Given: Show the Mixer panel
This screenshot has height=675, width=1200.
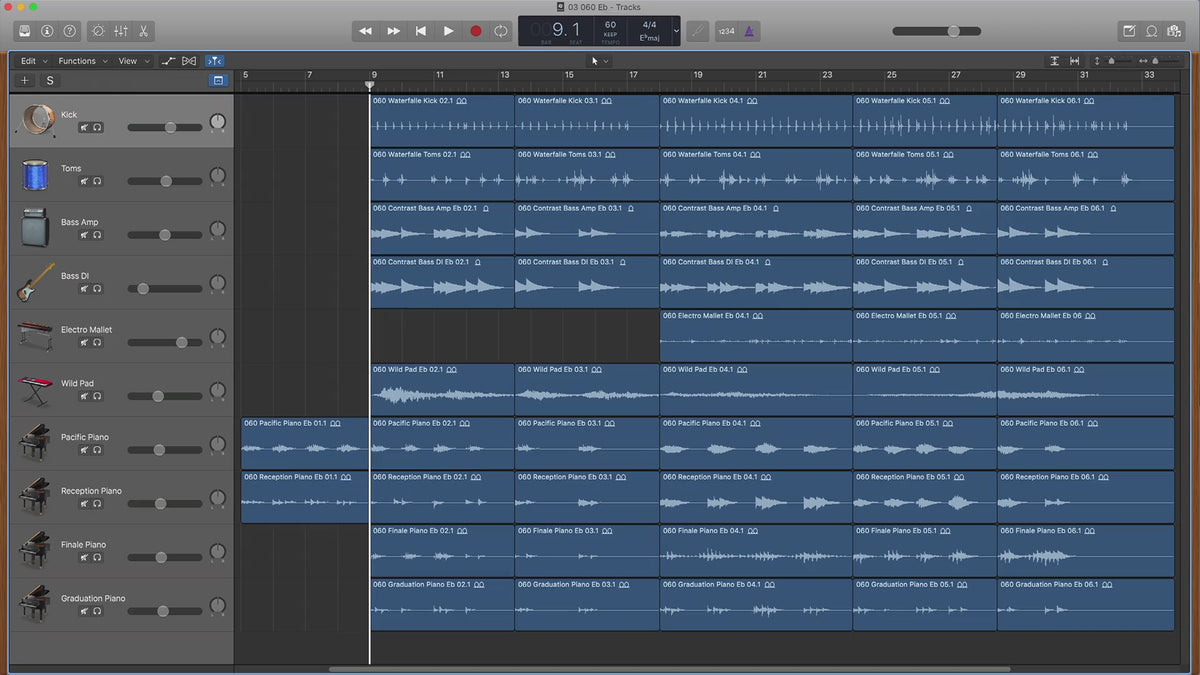Looking at the screenshot, I should click(x=121, y=31).
